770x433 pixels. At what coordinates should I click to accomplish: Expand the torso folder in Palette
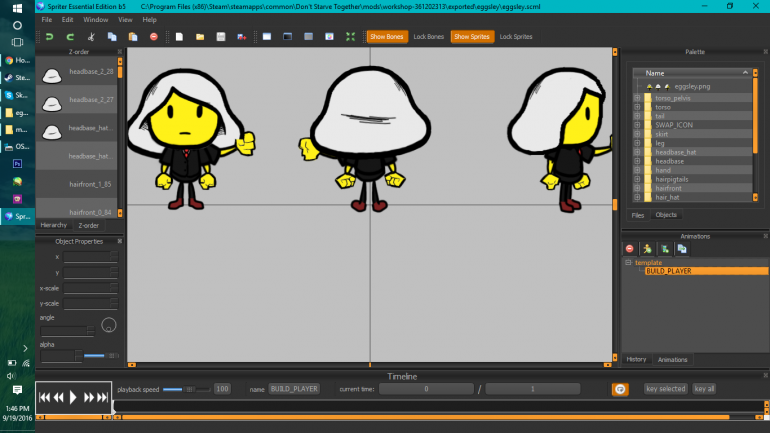637,107
